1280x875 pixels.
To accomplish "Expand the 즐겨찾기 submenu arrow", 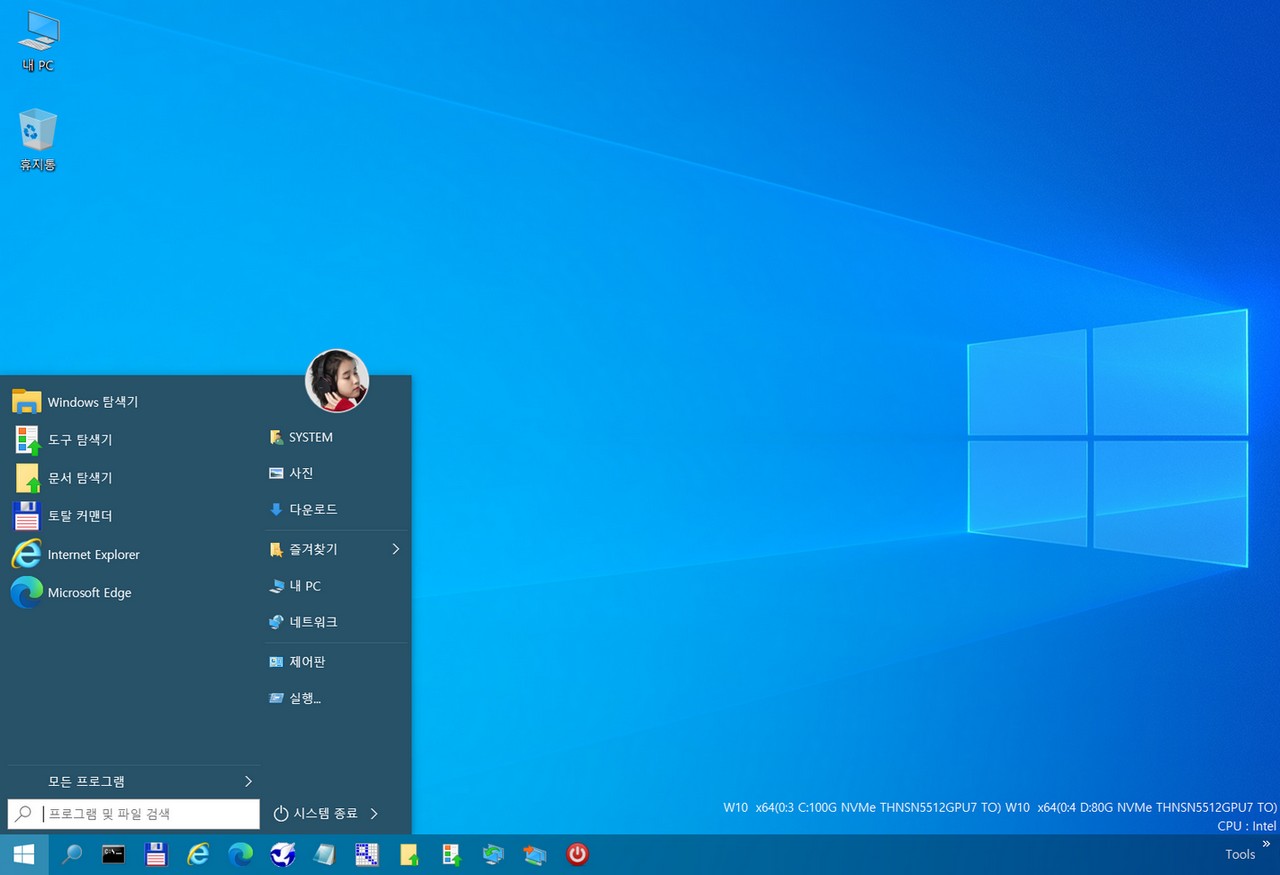I will pos(396,549).
